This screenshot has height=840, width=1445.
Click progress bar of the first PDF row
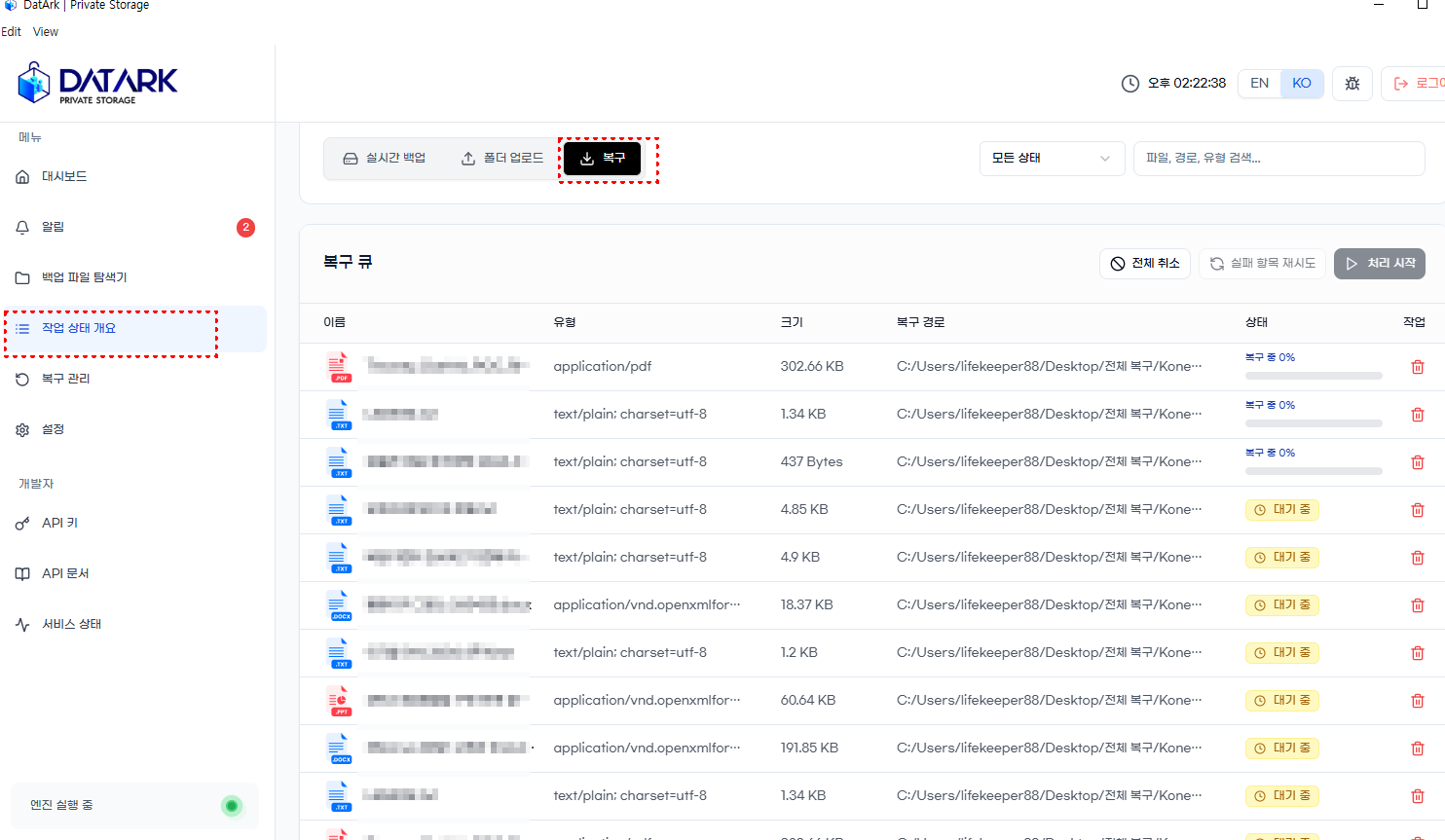1314,376
